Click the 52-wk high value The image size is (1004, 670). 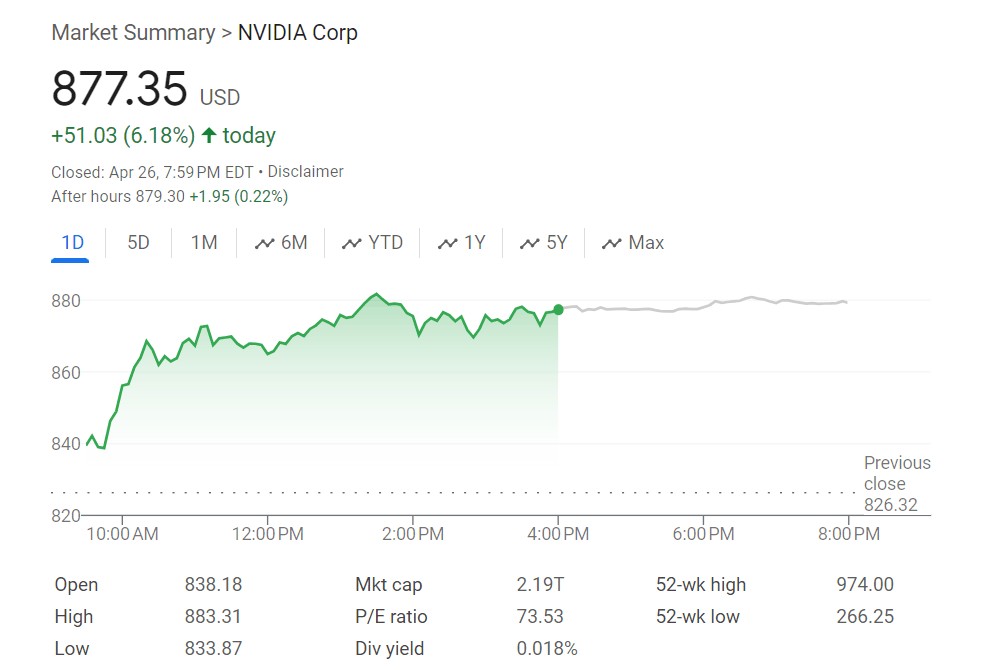865,585
